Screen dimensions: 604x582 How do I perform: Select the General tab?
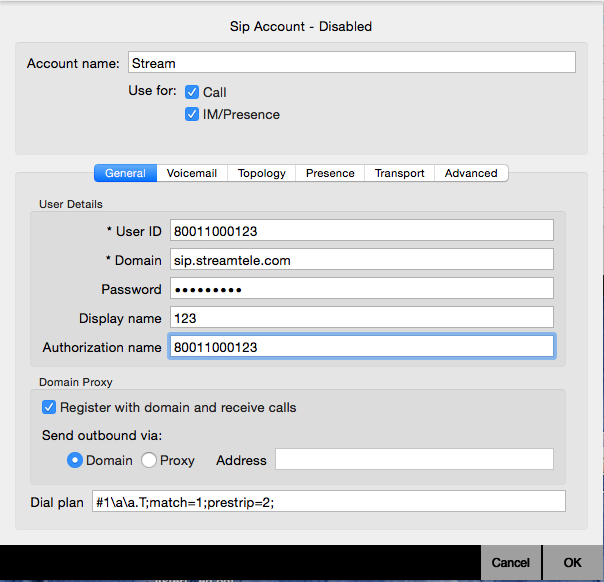(x=125, y=173)
